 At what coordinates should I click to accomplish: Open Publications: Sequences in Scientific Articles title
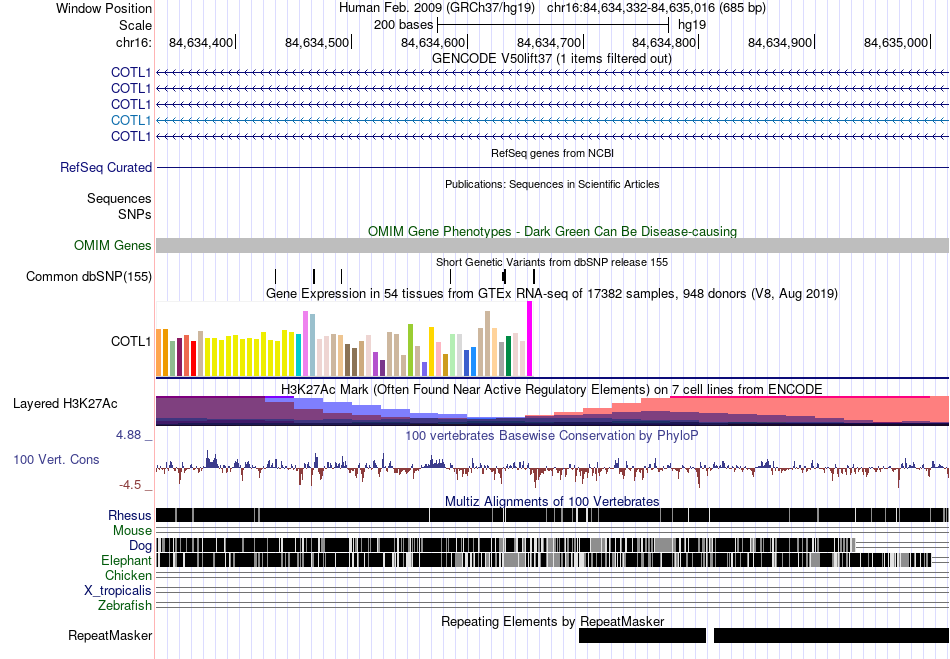point(552,184)
